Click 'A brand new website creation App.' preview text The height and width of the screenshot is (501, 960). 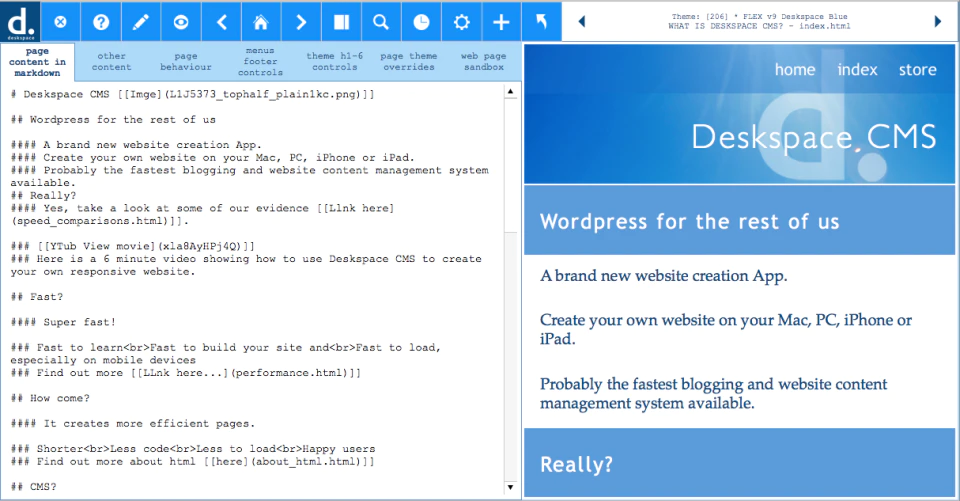(x=664, y=276)
